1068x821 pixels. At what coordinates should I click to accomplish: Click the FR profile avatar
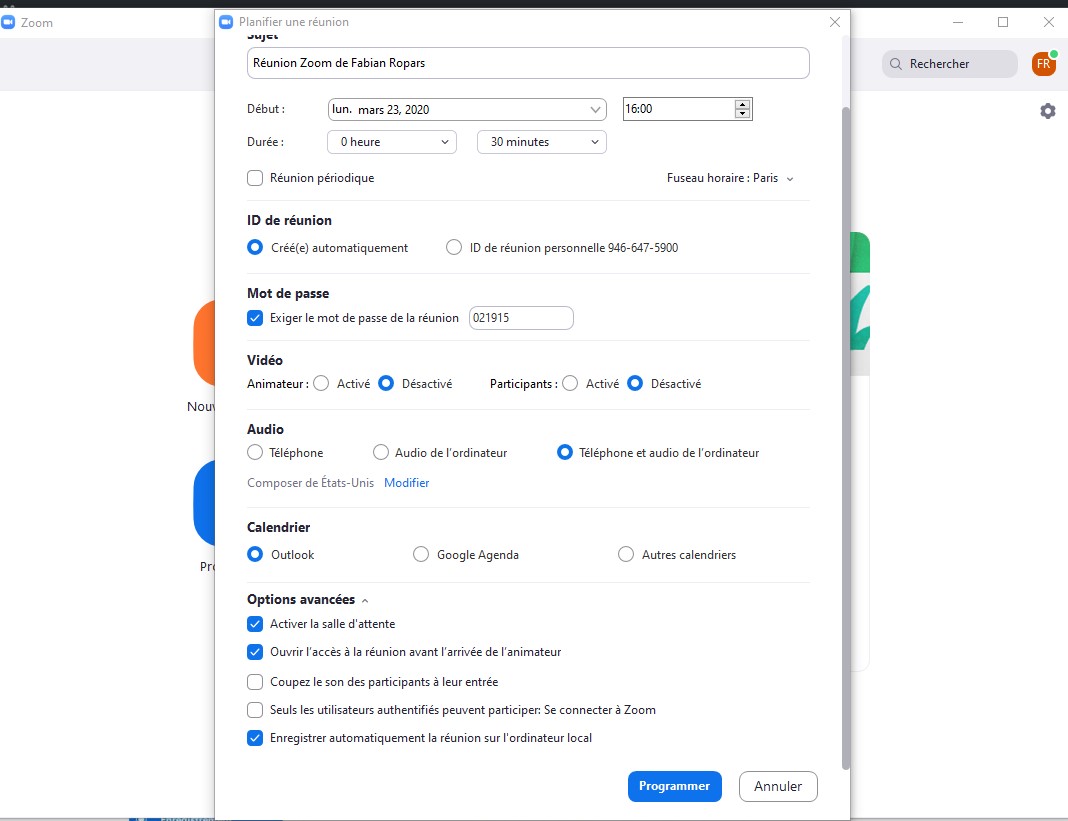coord(1043,63)
